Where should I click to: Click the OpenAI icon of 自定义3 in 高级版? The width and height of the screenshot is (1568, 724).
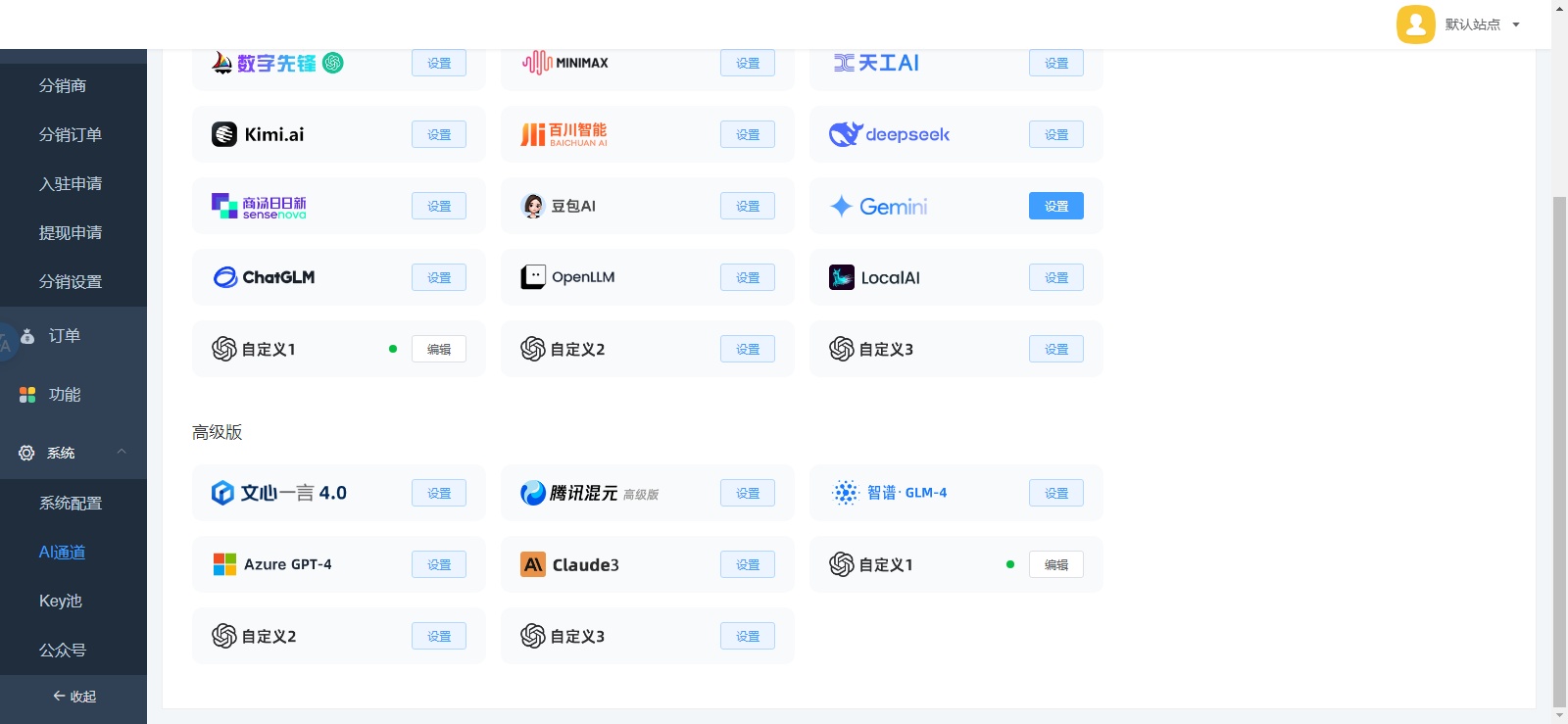[x=533, y=636]
